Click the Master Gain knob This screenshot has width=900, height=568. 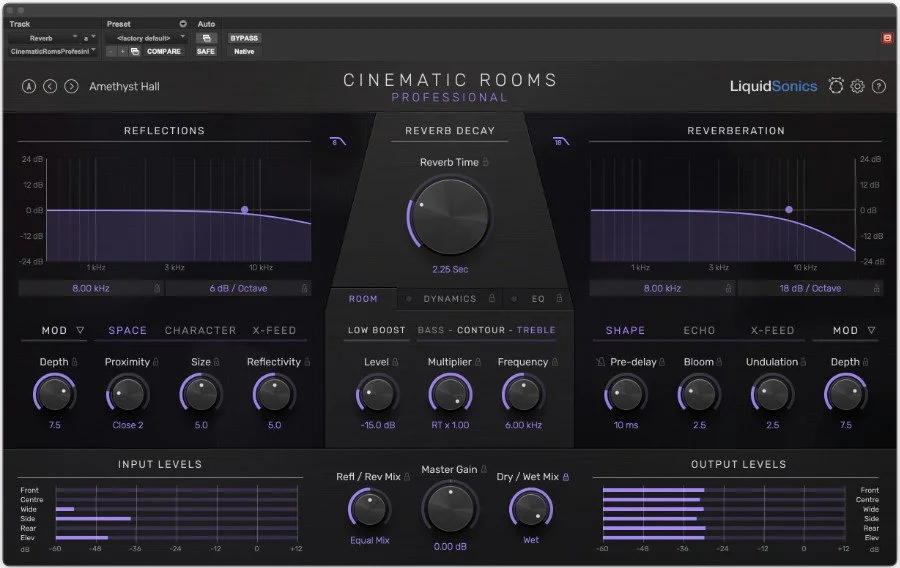point(450,508)
